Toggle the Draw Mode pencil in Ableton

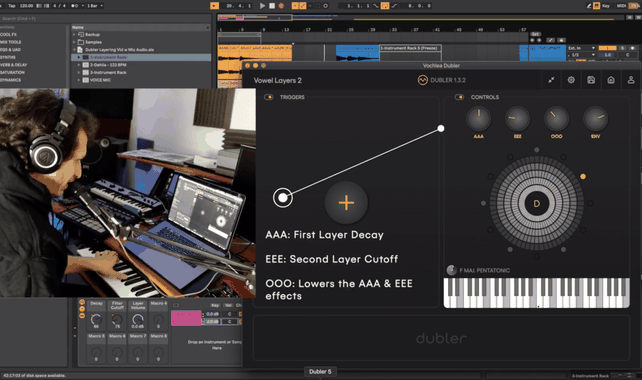(x=589, y=6)
